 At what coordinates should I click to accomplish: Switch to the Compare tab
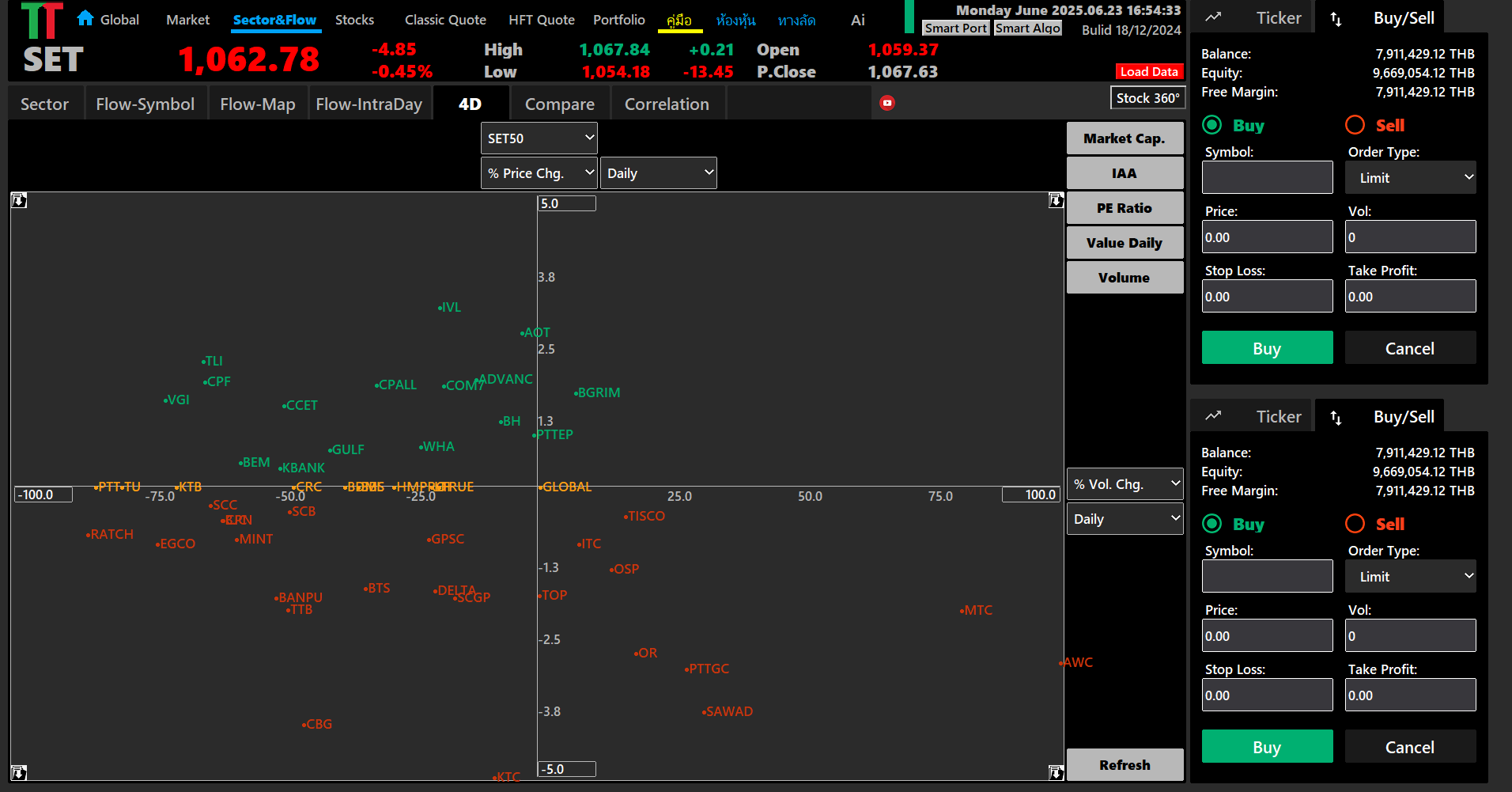point(560,104)
